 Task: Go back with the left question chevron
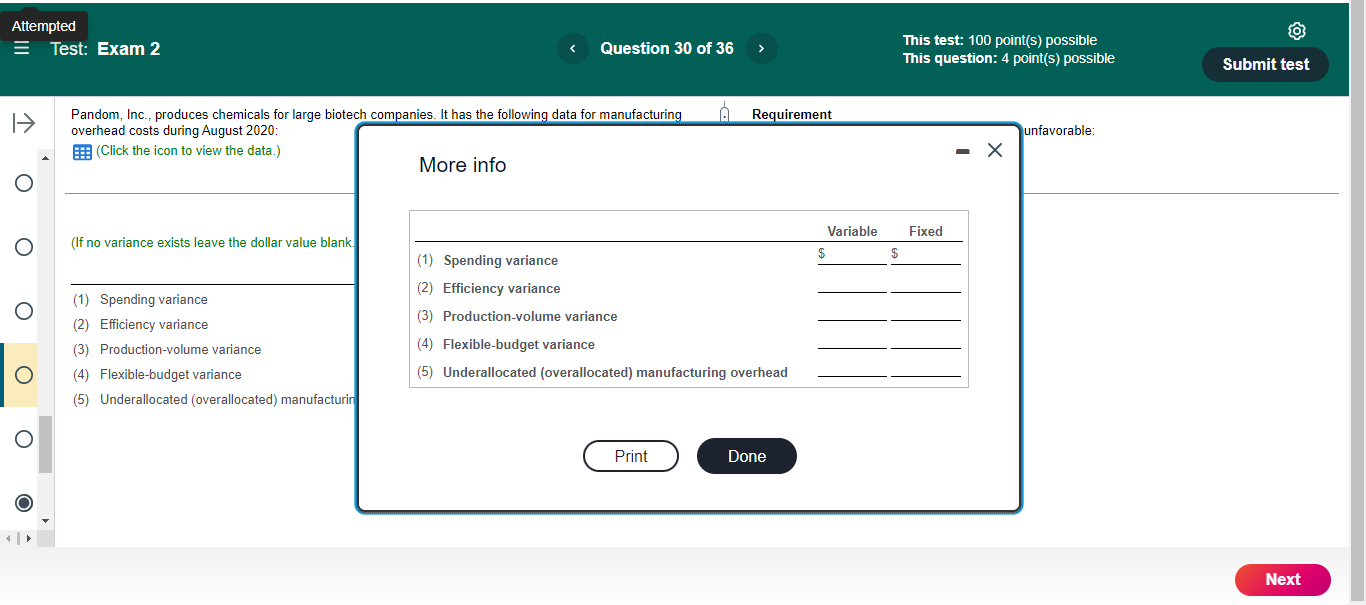[x=572, y=48]
